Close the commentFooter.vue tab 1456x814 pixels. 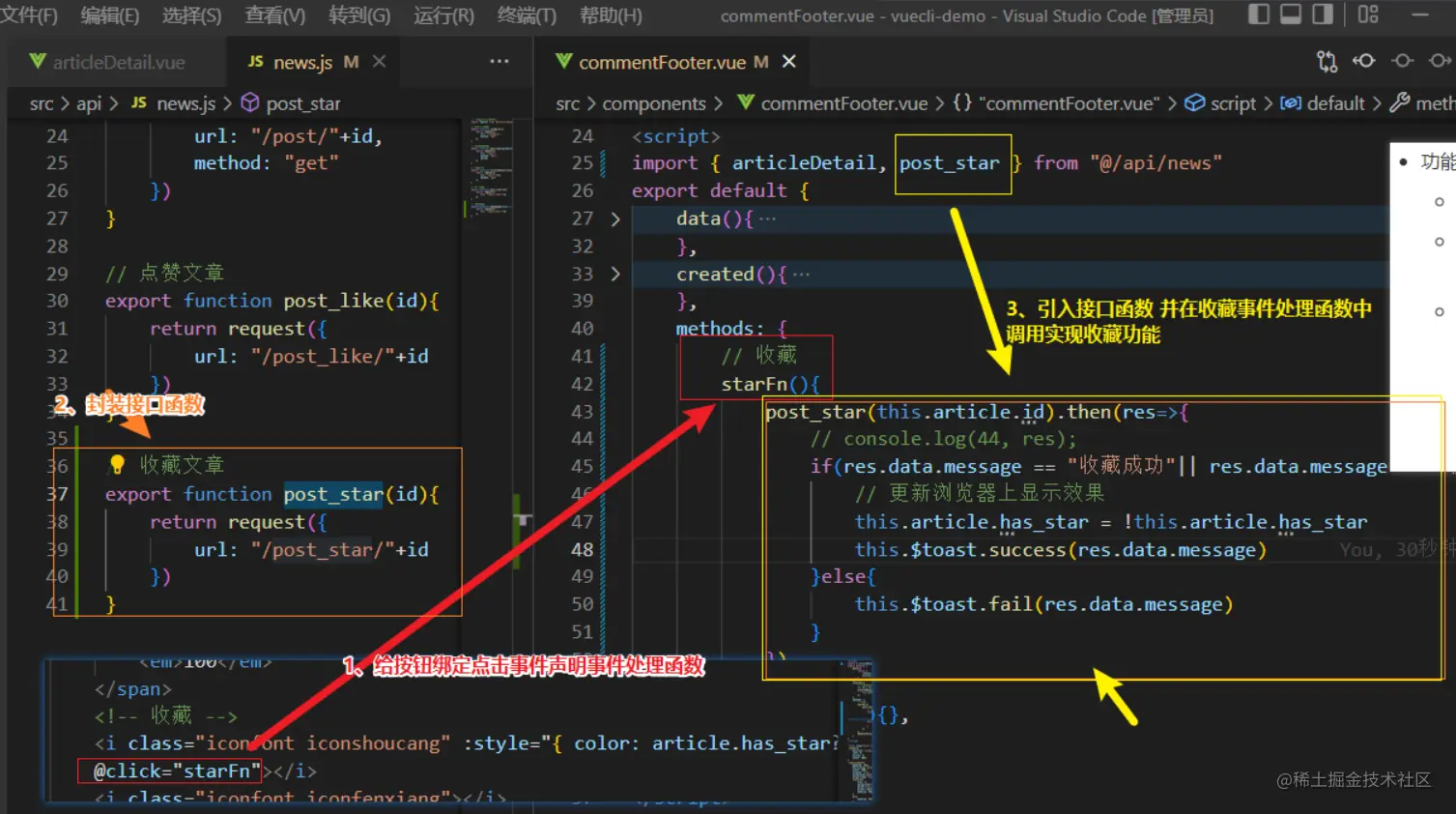point(788,61)
